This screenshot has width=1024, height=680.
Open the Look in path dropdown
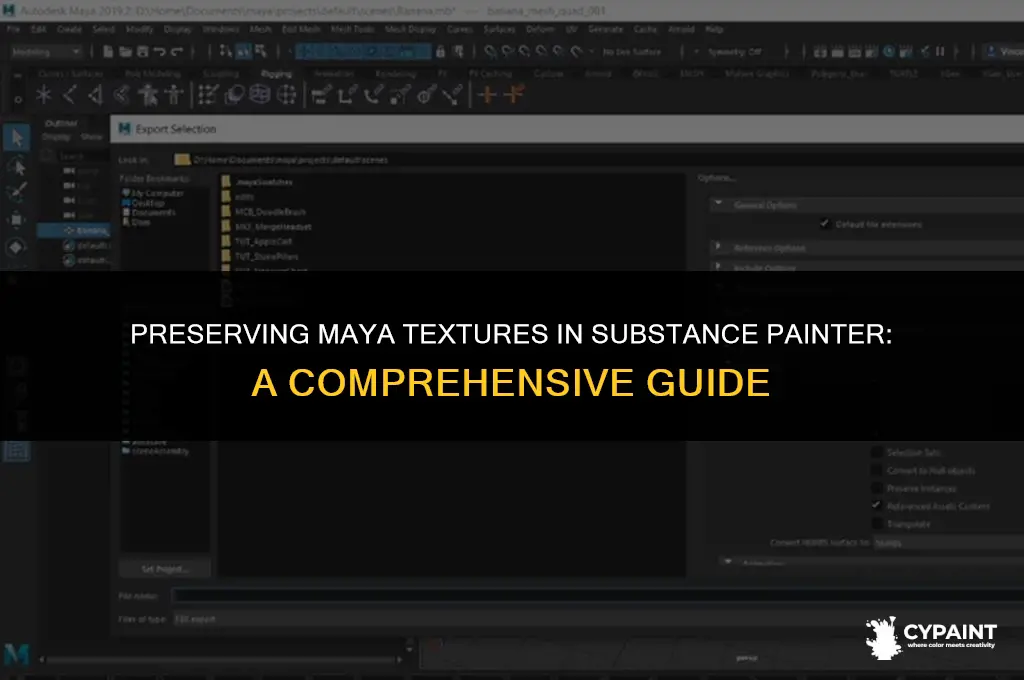[598, 159]
